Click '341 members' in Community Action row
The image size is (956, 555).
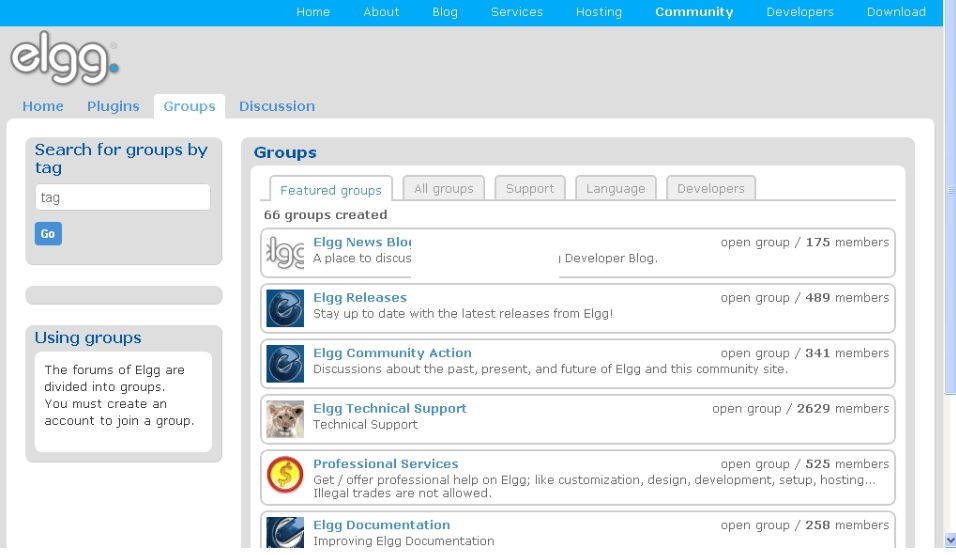tap(847, 353)
